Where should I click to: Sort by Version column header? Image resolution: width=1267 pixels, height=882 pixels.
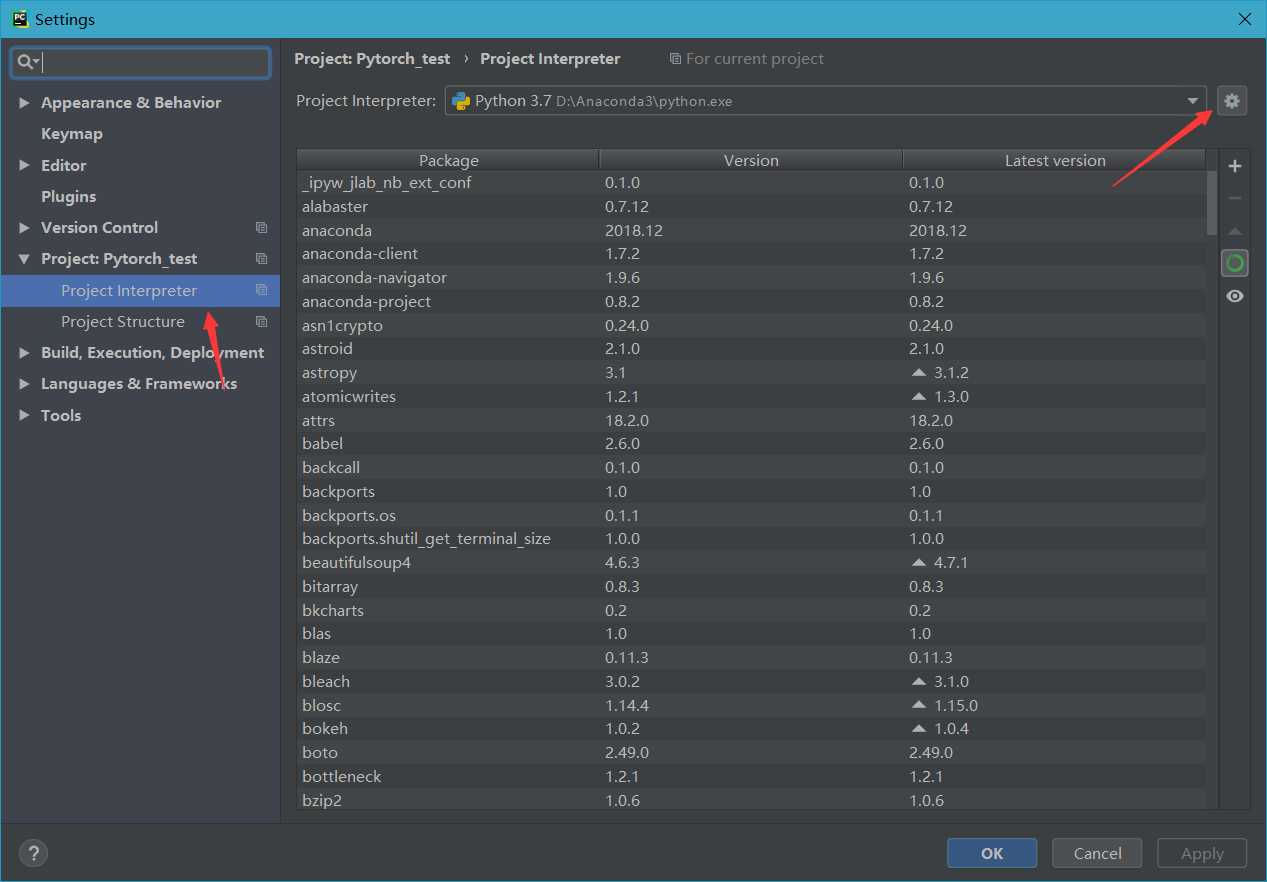click(x=751, y=160)
